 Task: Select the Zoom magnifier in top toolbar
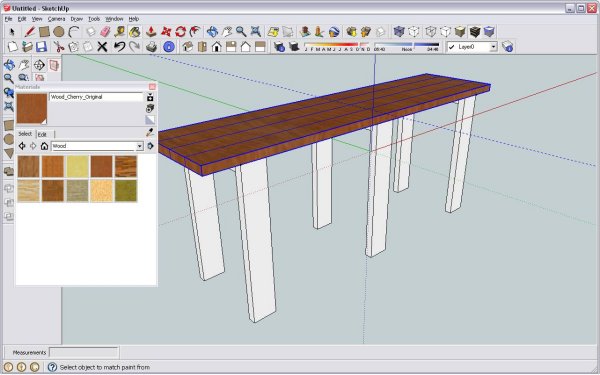coord(241,32)
